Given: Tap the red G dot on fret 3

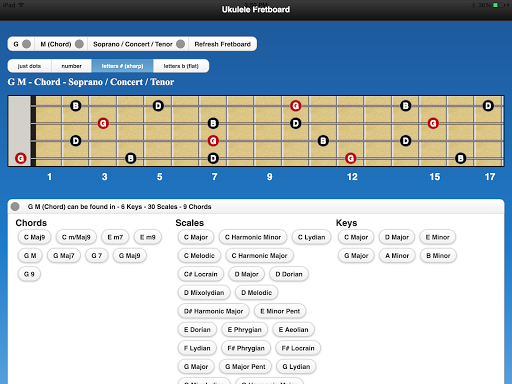Looking at the screenshot, I should (x=103, y=123).
